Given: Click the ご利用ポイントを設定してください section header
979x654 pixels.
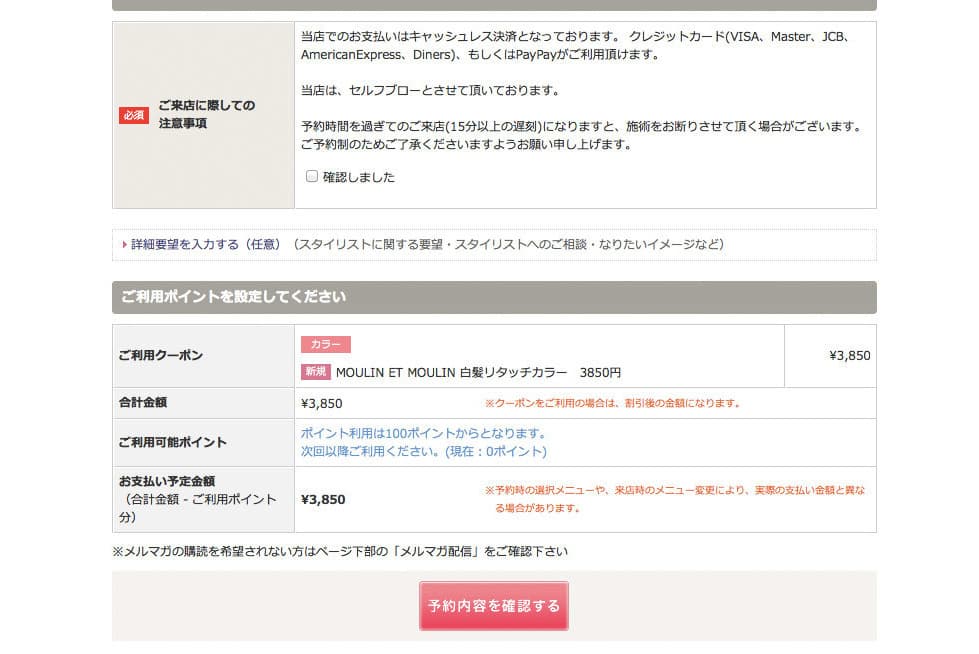Looking at the screenshot, I should click(234, 297).
